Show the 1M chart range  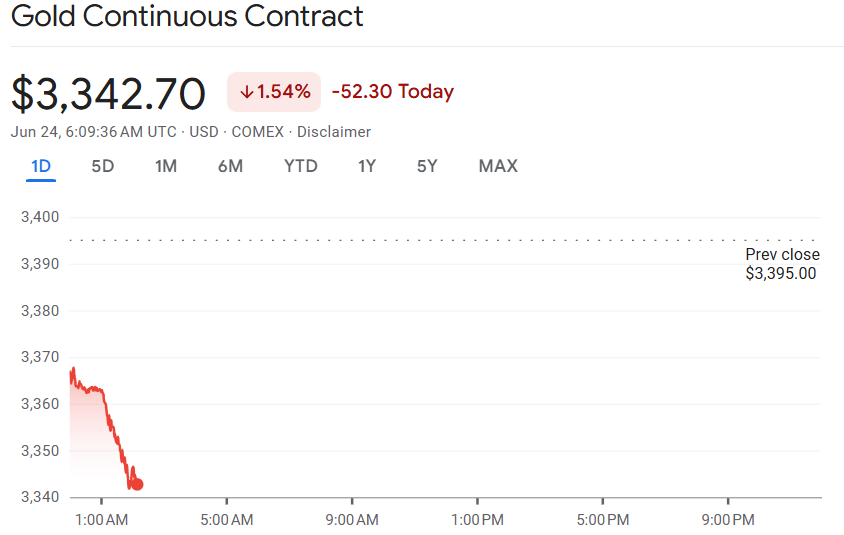click(x=166, y=166)
